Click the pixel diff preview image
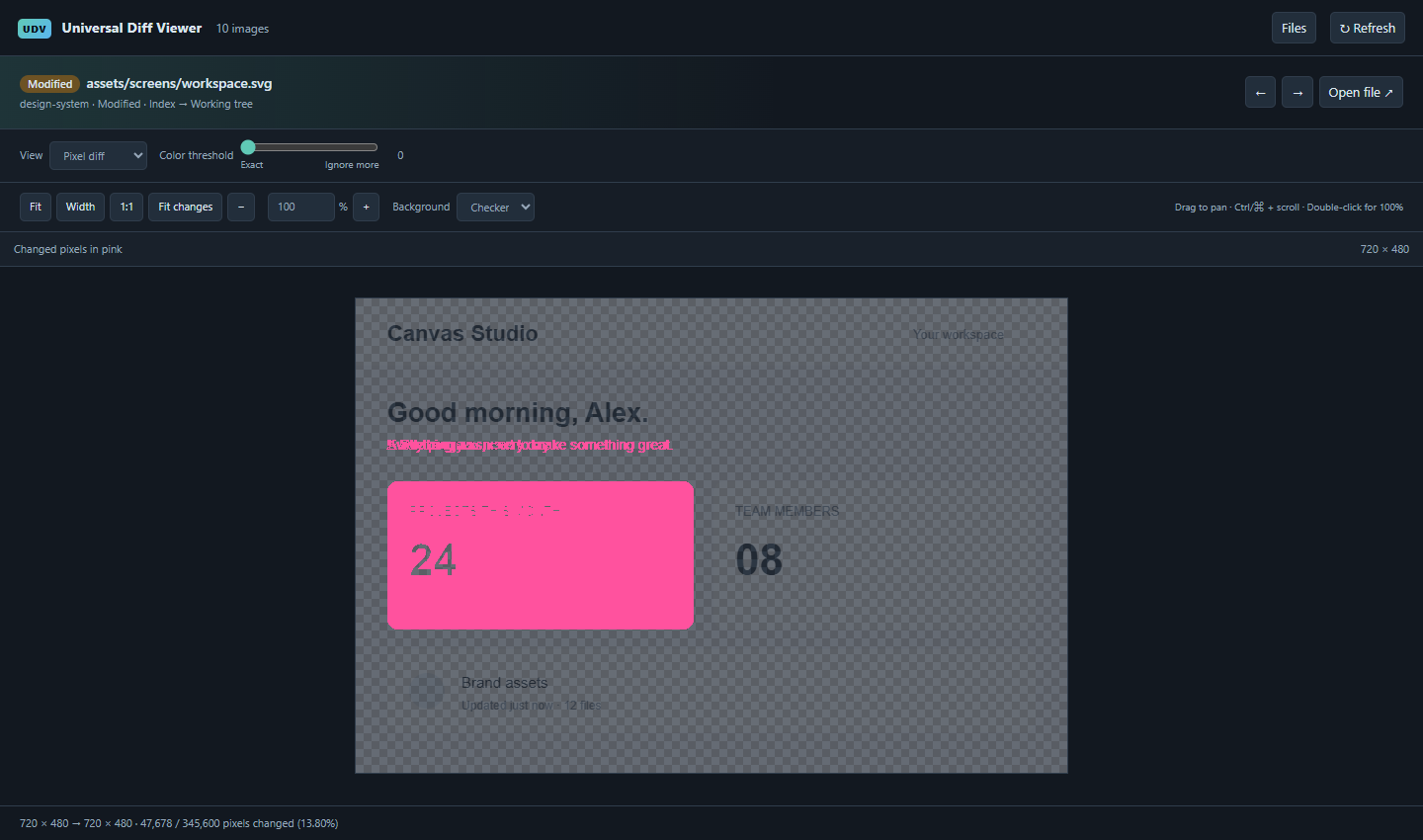 coord(711,536)
